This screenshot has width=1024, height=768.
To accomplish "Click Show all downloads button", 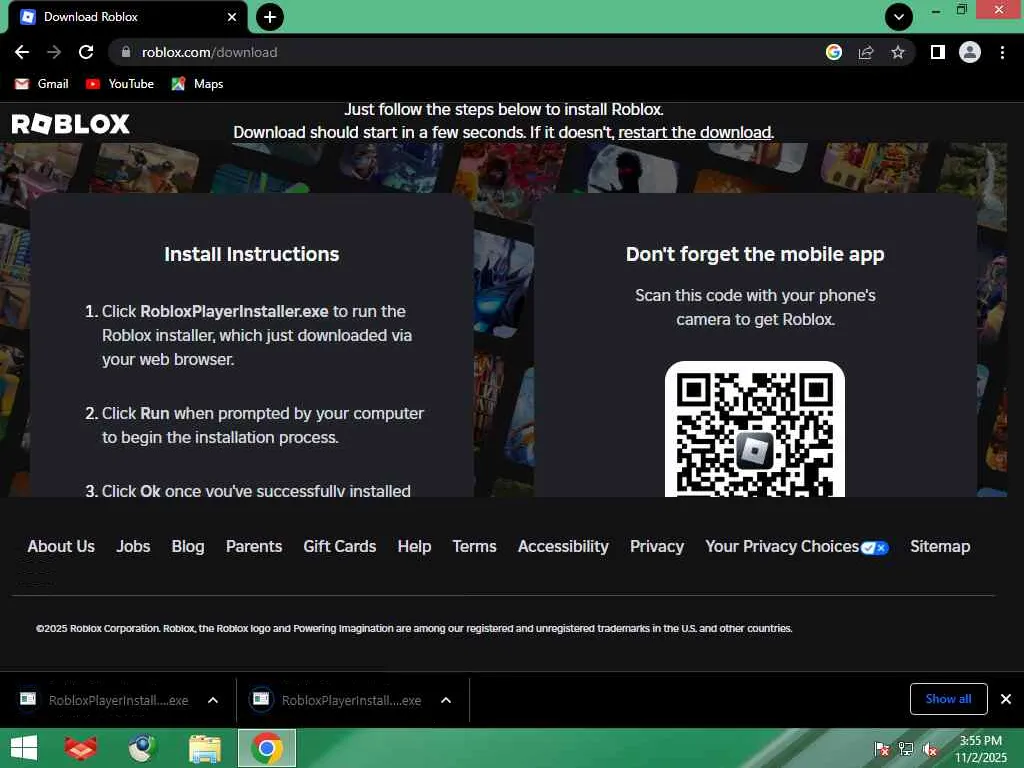I will point(948,699).
